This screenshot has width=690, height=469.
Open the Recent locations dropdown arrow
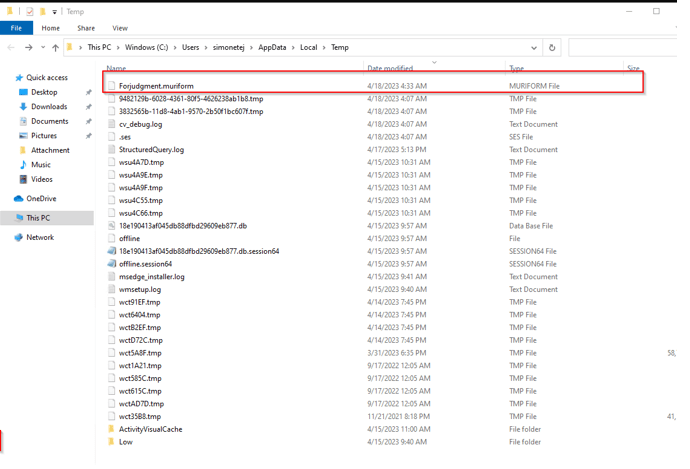[x=42, y=47]
